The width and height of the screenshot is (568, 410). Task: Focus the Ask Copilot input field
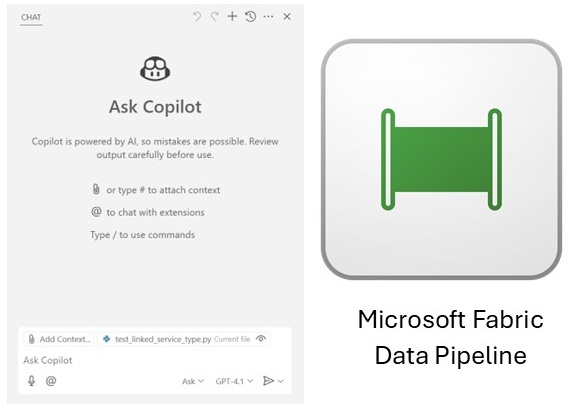[x=155, y=360]
